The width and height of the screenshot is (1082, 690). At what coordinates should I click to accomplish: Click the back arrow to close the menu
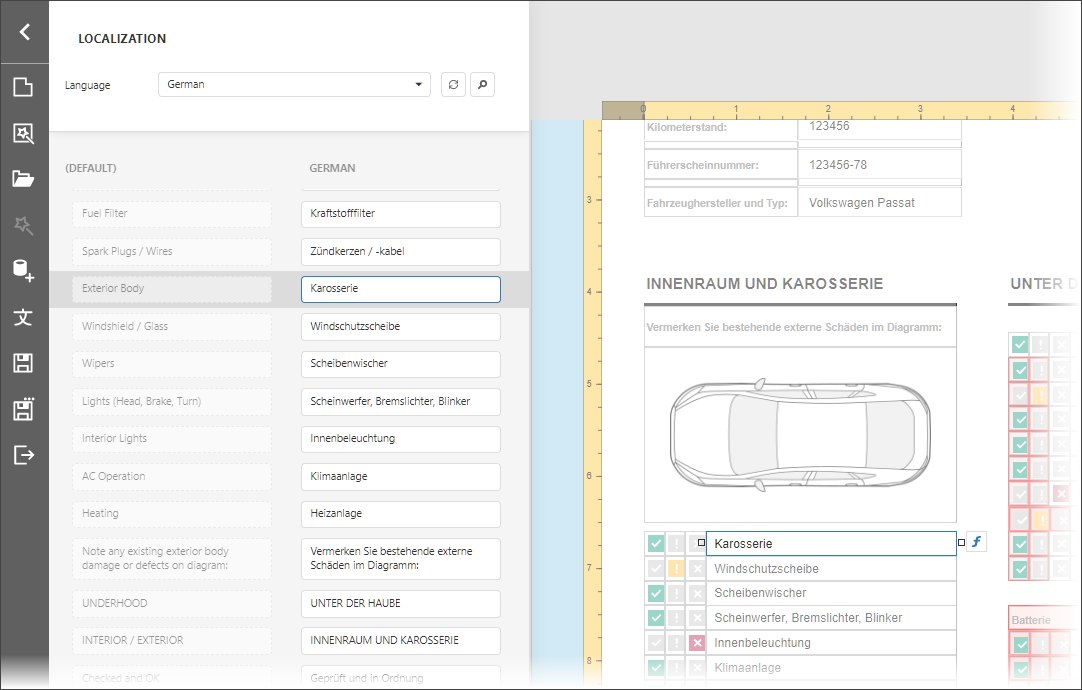click(24, 32)
